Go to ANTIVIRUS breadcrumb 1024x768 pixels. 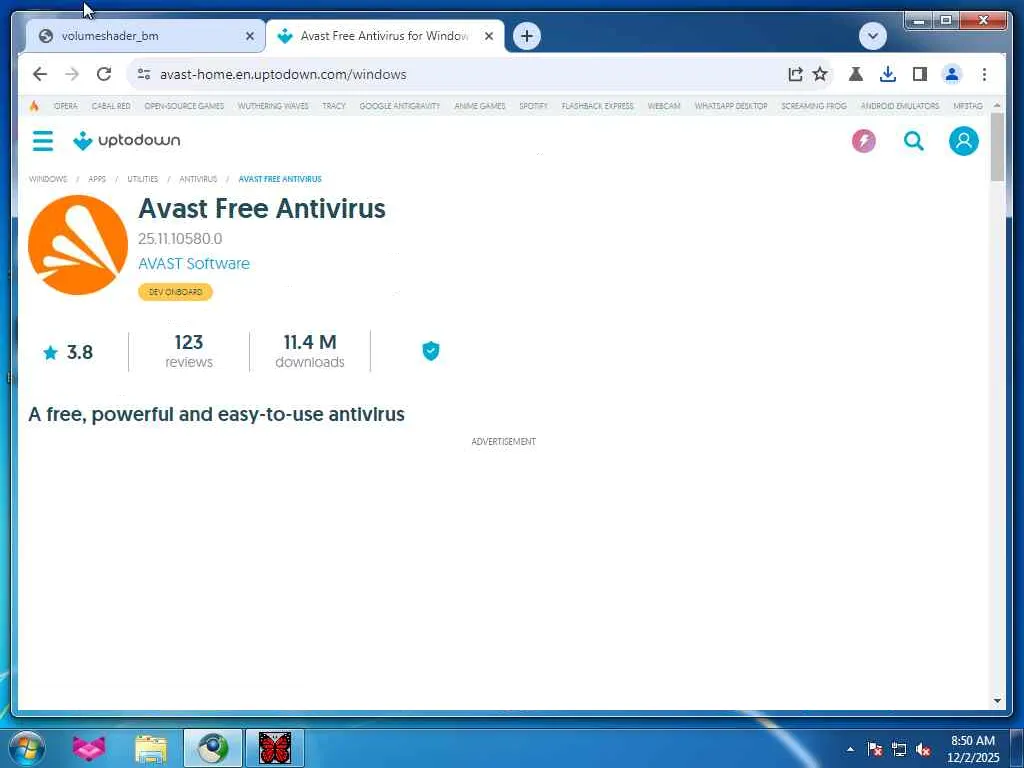point(198,179)
